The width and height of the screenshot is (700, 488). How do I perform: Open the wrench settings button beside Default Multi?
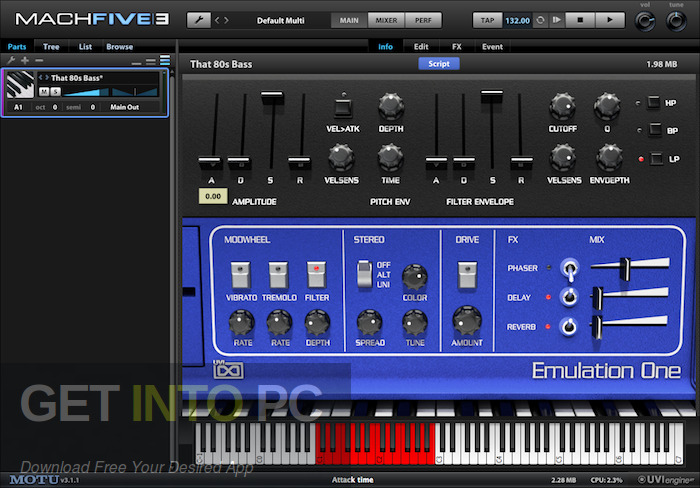tap(199, 20)
